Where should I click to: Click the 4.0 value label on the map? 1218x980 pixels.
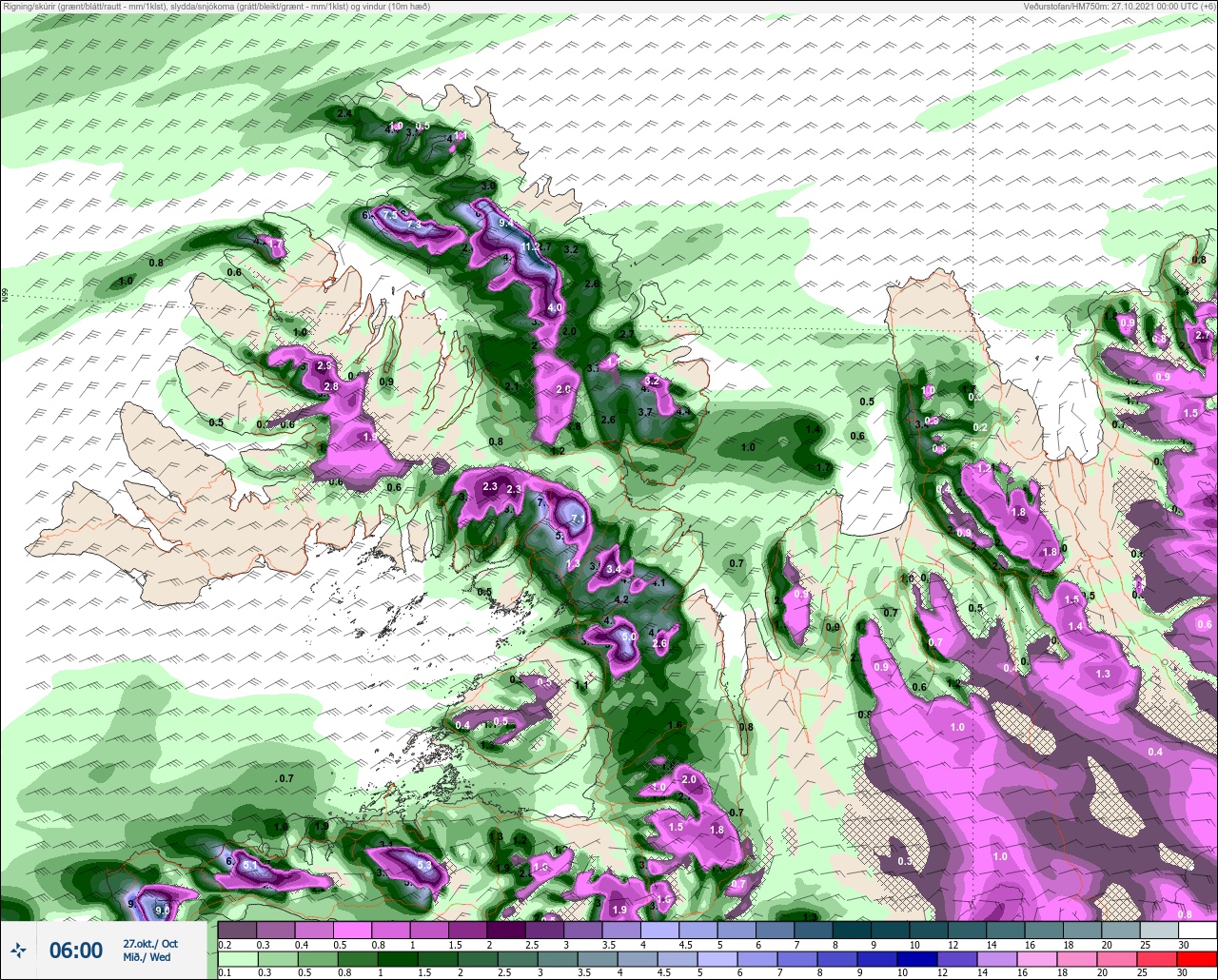[x=556, y=308]
